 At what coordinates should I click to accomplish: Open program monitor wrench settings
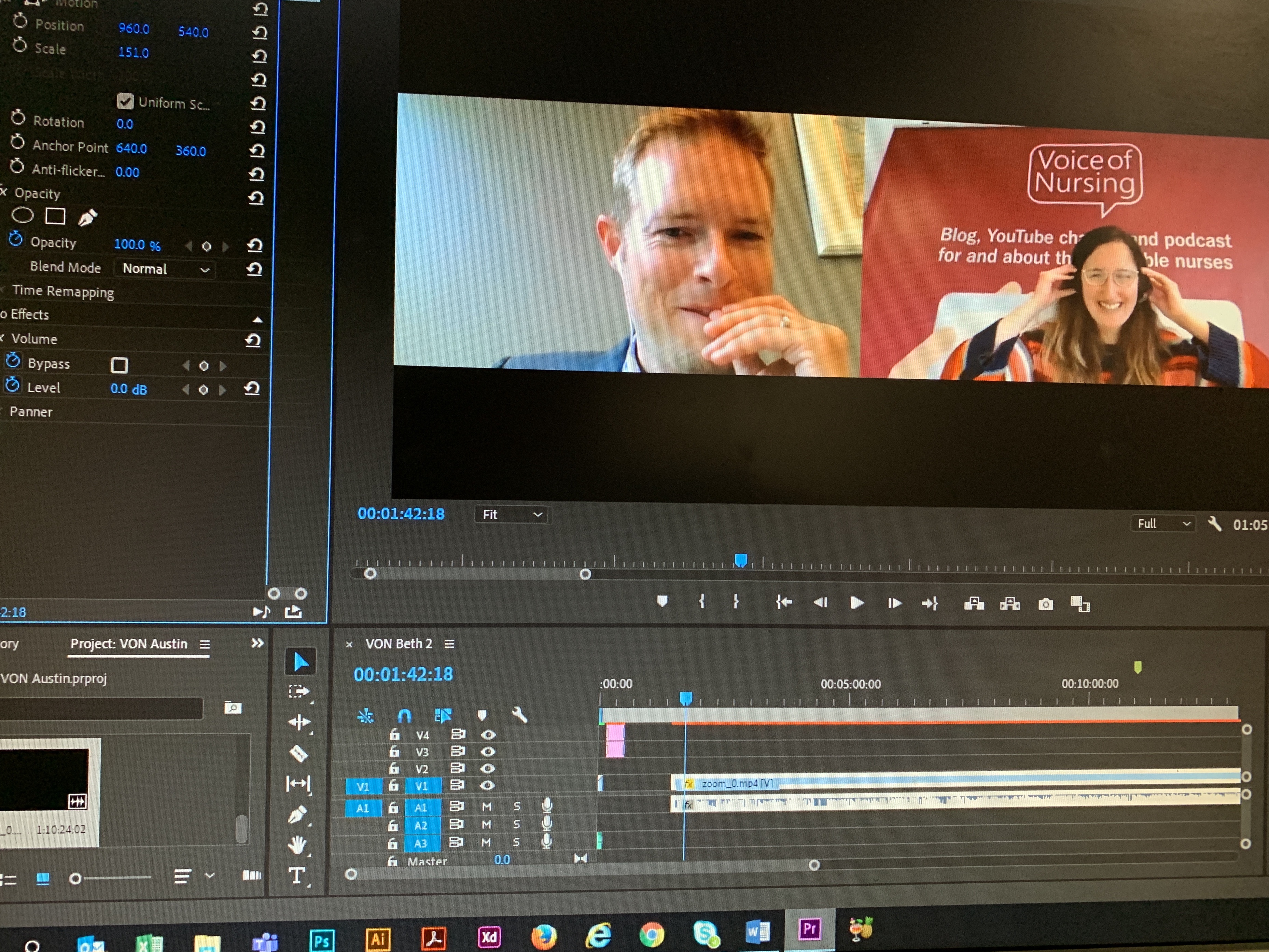[1214, 523]
